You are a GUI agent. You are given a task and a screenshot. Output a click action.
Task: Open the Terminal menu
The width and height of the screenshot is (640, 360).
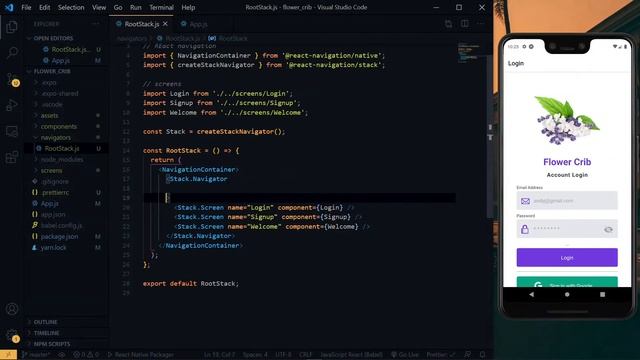(161, 7)
